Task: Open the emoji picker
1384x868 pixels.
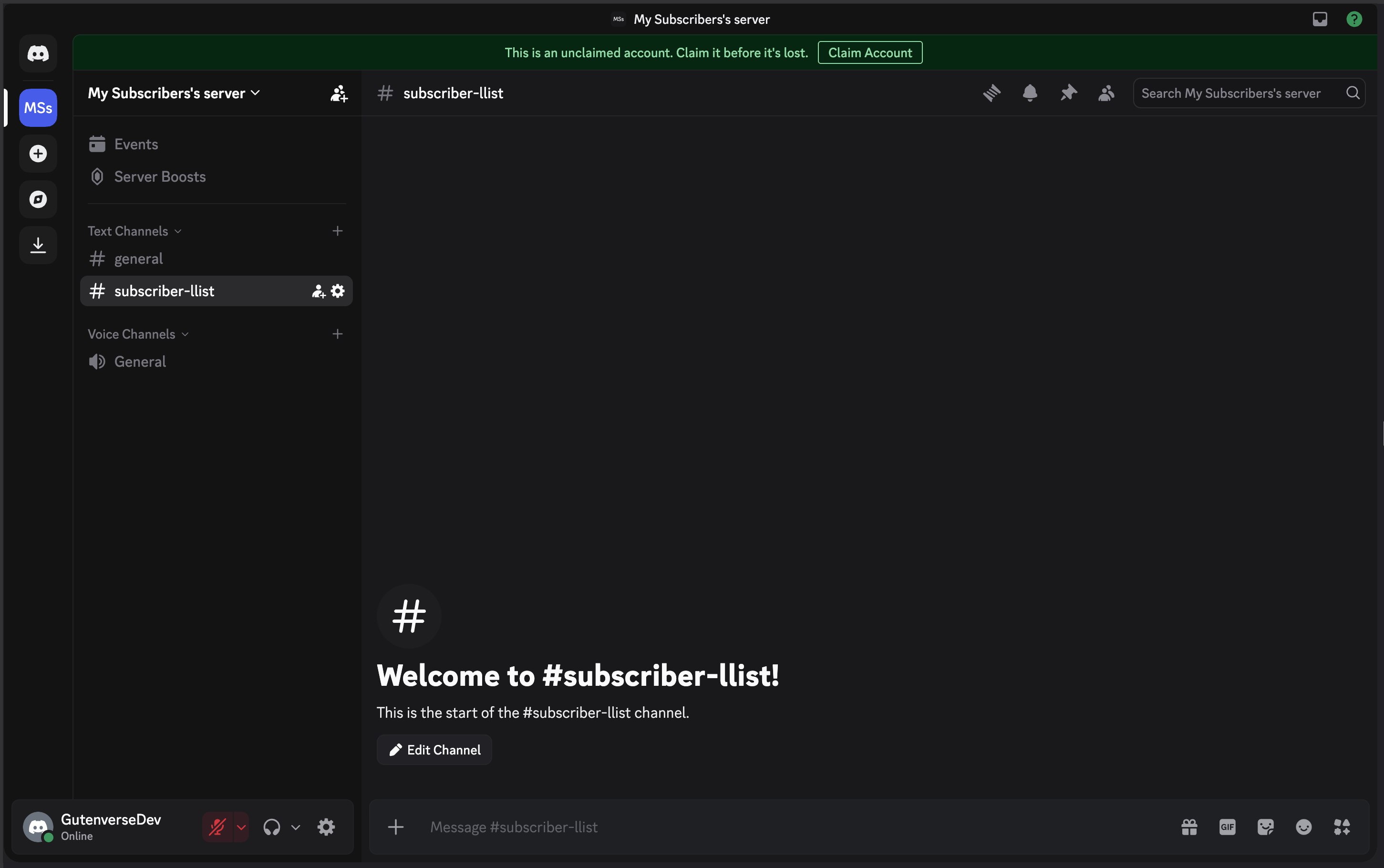Action: click(1303, 827)
